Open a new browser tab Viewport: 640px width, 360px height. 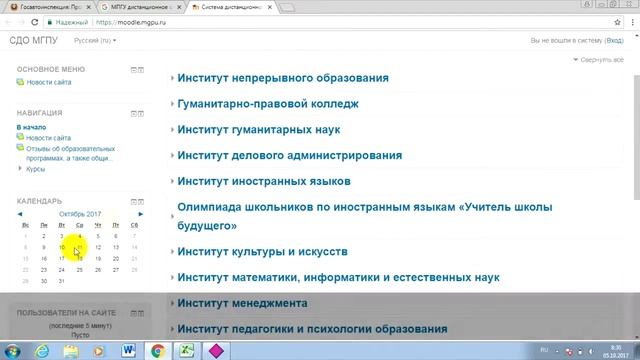pos(287,7)
